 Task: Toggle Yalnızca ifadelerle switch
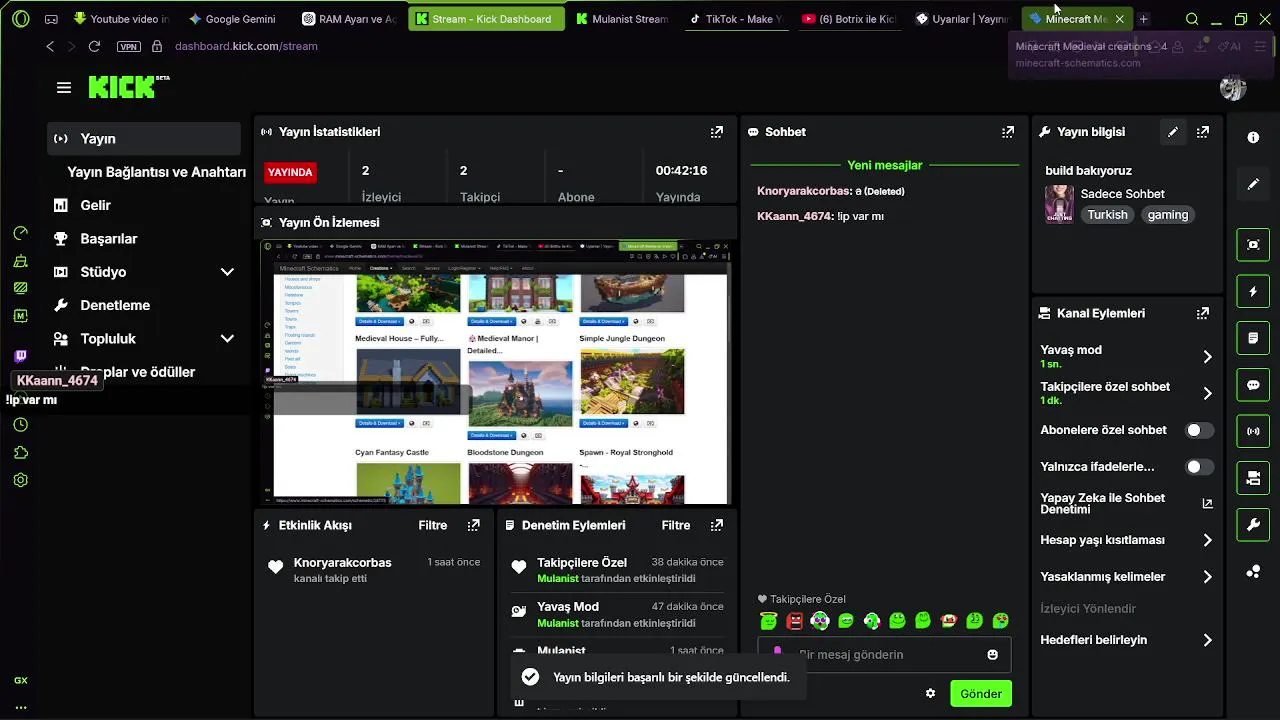[1199, 467]
